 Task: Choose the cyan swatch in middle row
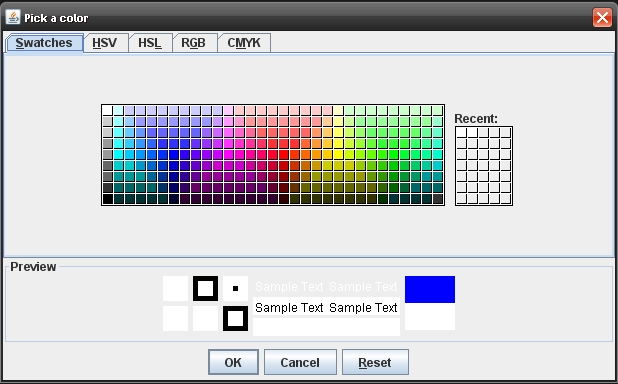(x=119, y=155)
